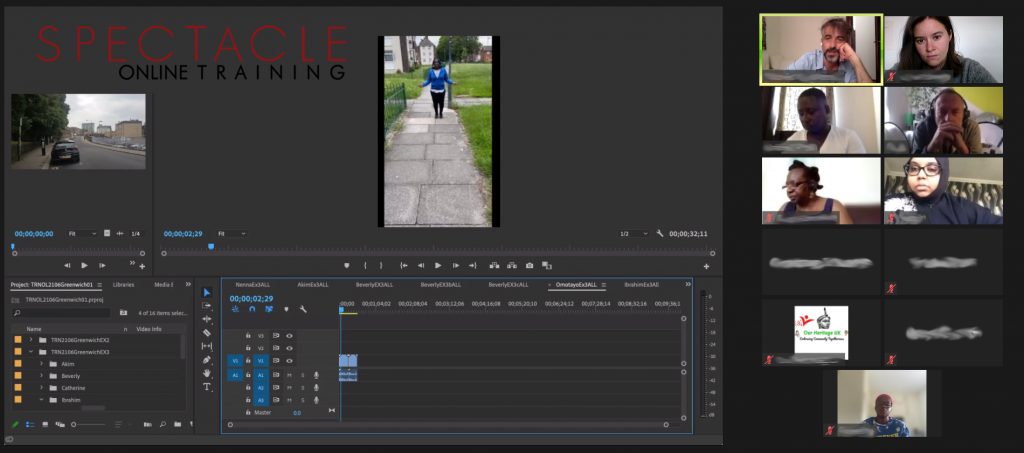This screenshot has height=453, width=1024.
Task: Toggle insert sequences as nests
Action: (235, 309)
